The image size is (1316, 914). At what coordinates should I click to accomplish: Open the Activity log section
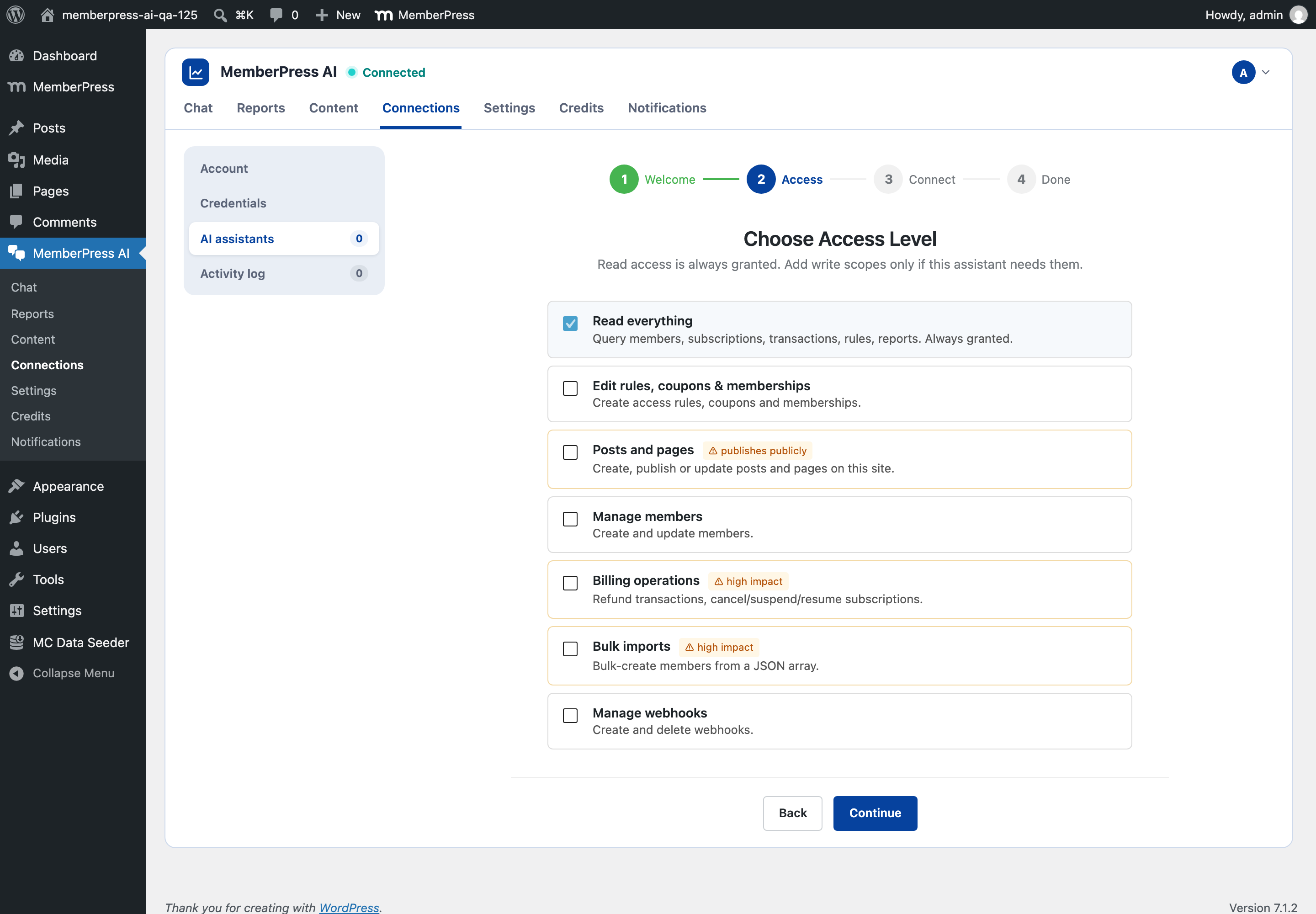pyautogui.click(x=284, y=274)
